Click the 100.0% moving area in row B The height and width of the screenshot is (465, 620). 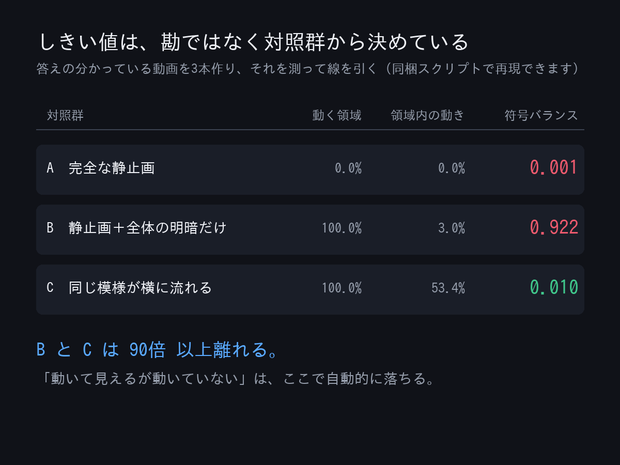(342, 228)
